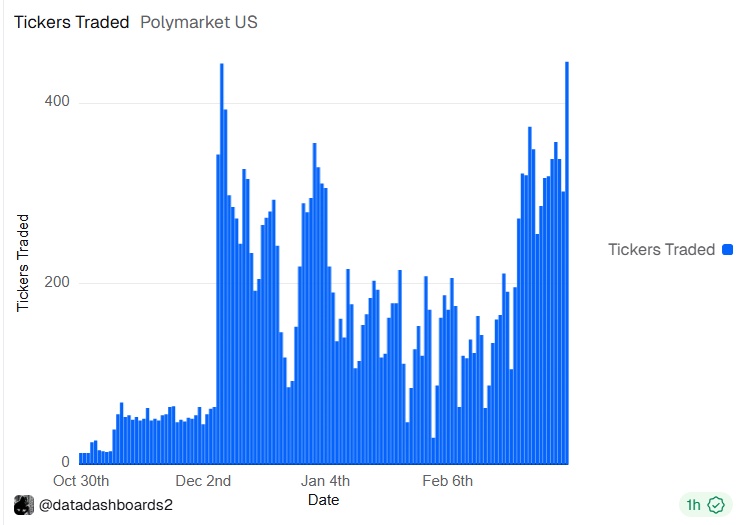Click the datadashboards2 author avatar icon
The height and width of the screenshot is (525, 740).
tap(25, 505)
